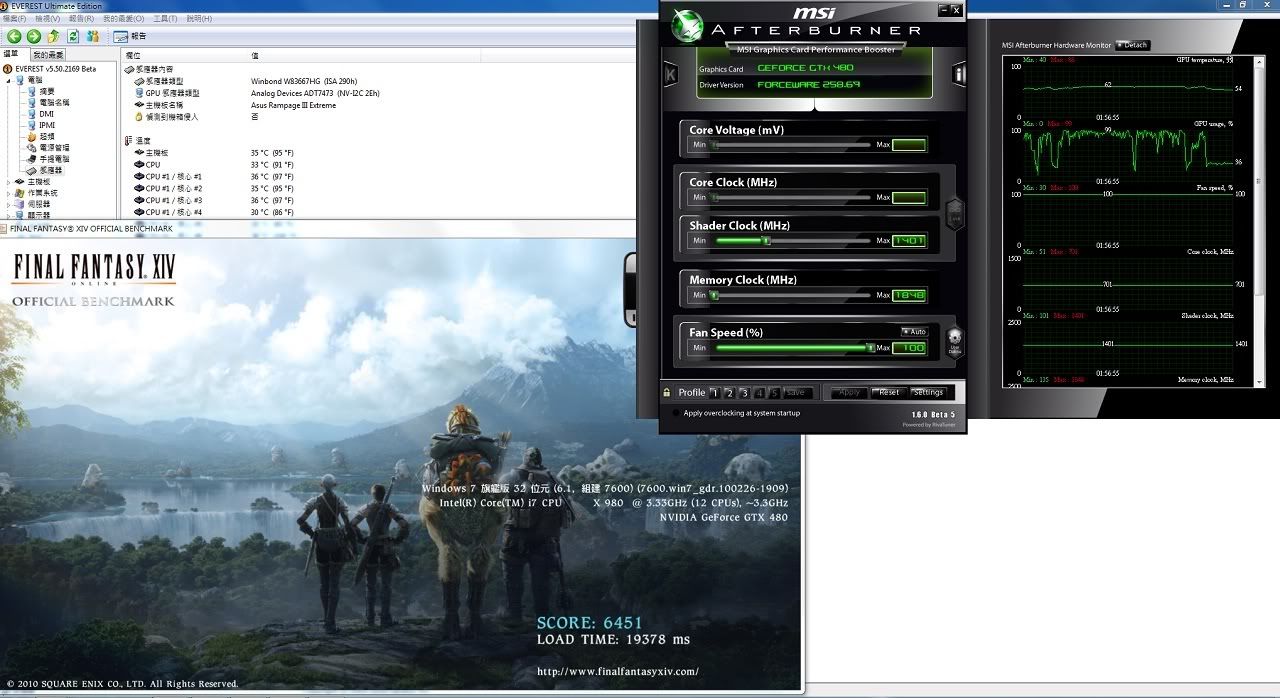Click the Core Voltage value field
The image size is (1280, 698).
[x=908, y=145]
